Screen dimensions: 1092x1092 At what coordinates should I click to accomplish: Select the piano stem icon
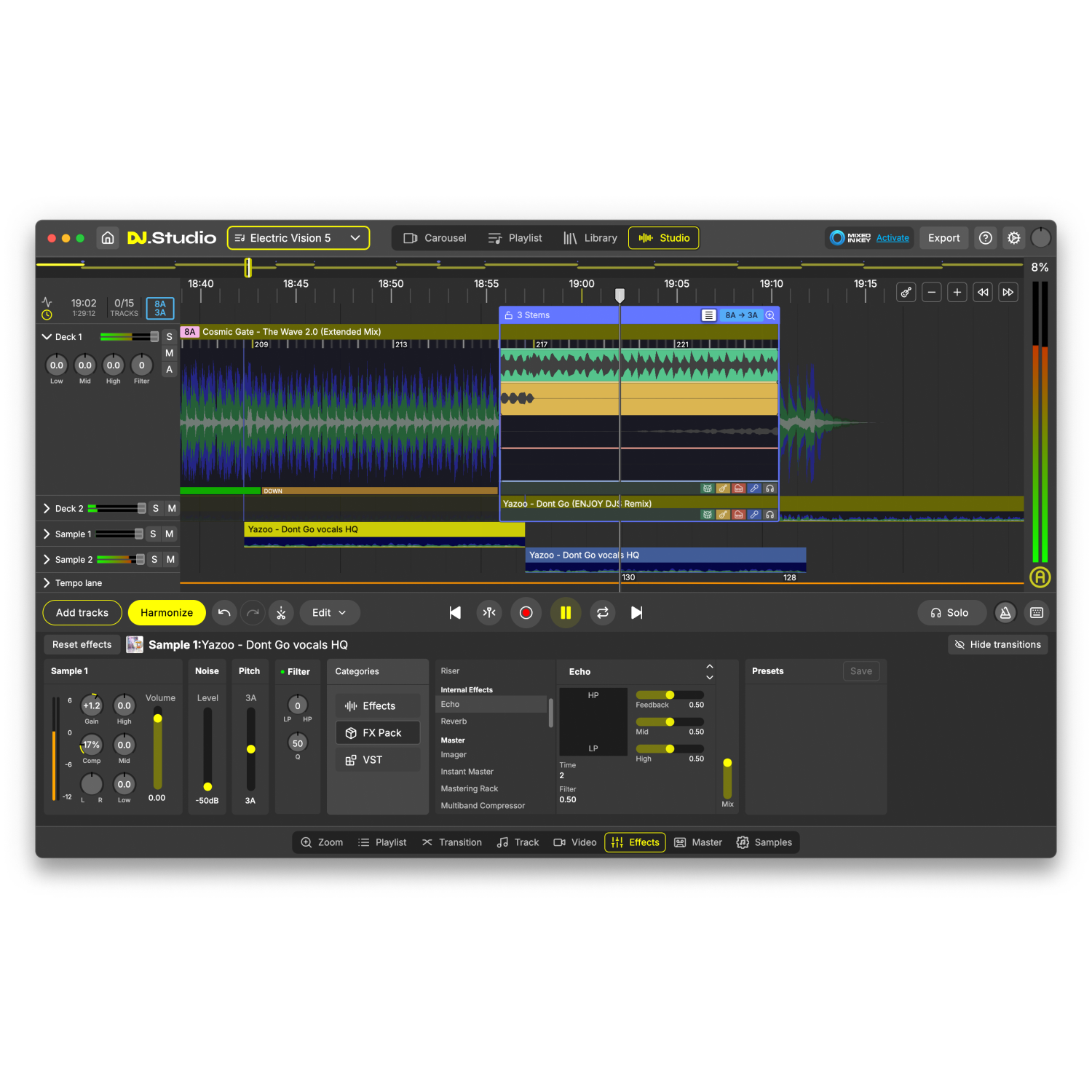739,488
